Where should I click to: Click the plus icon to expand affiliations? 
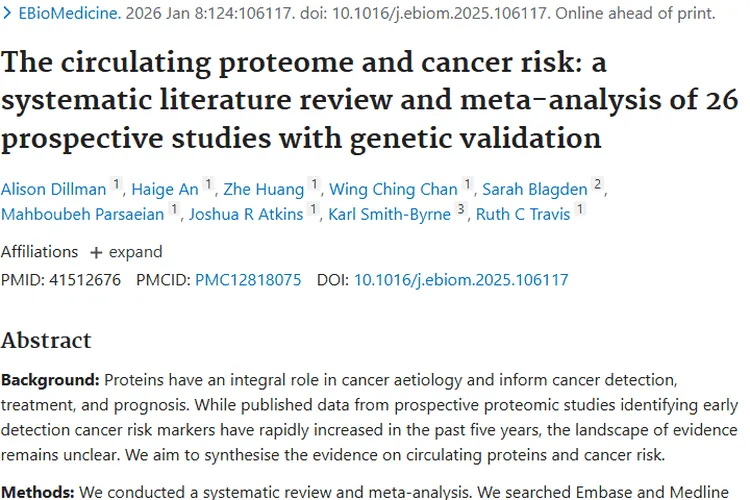click(x=96, y=252)
